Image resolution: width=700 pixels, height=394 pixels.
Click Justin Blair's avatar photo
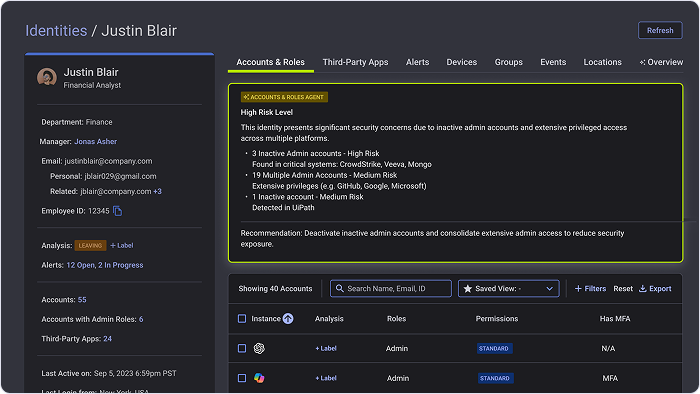(x=47, y=77)
